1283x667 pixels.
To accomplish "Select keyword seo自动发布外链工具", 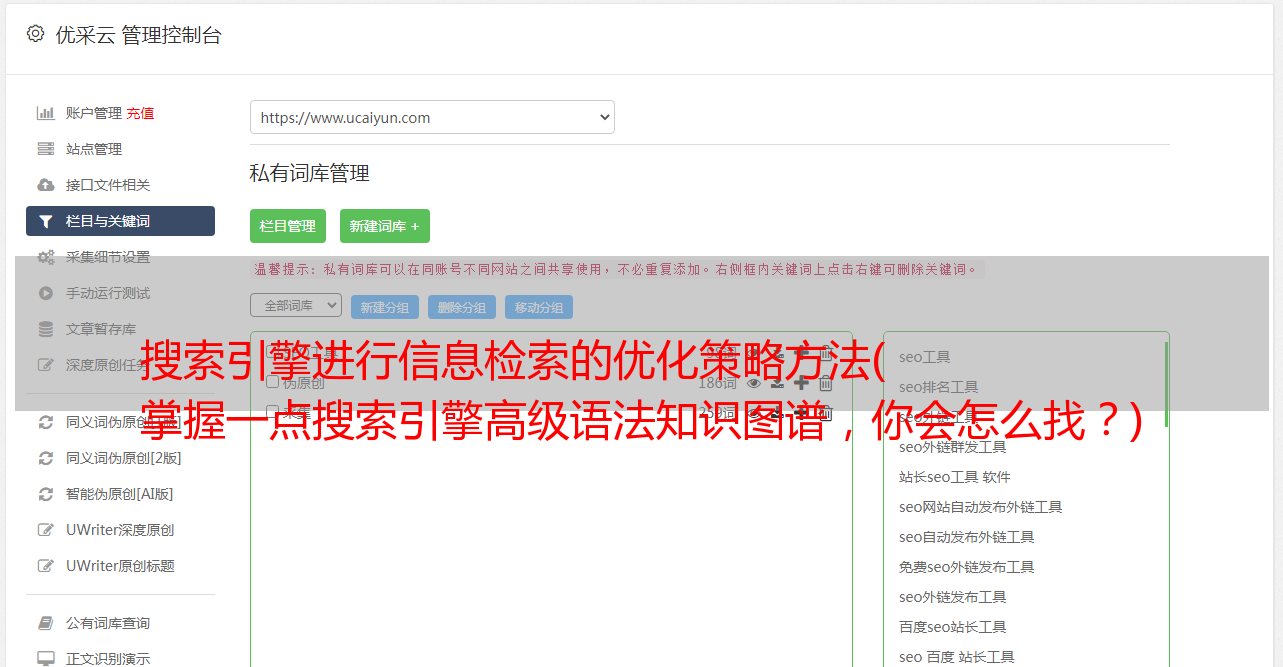I will pyautogui.click(x=967, y=537).
